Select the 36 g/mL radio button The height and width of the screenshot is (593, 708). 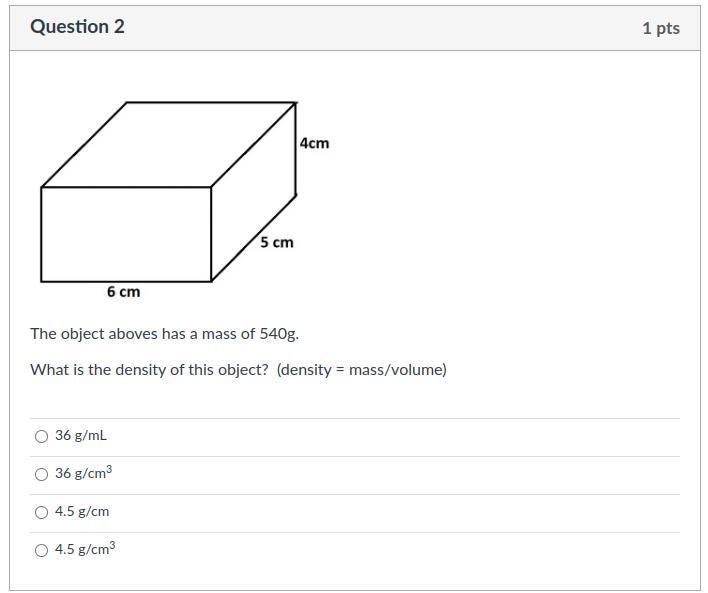pos(41,436)
